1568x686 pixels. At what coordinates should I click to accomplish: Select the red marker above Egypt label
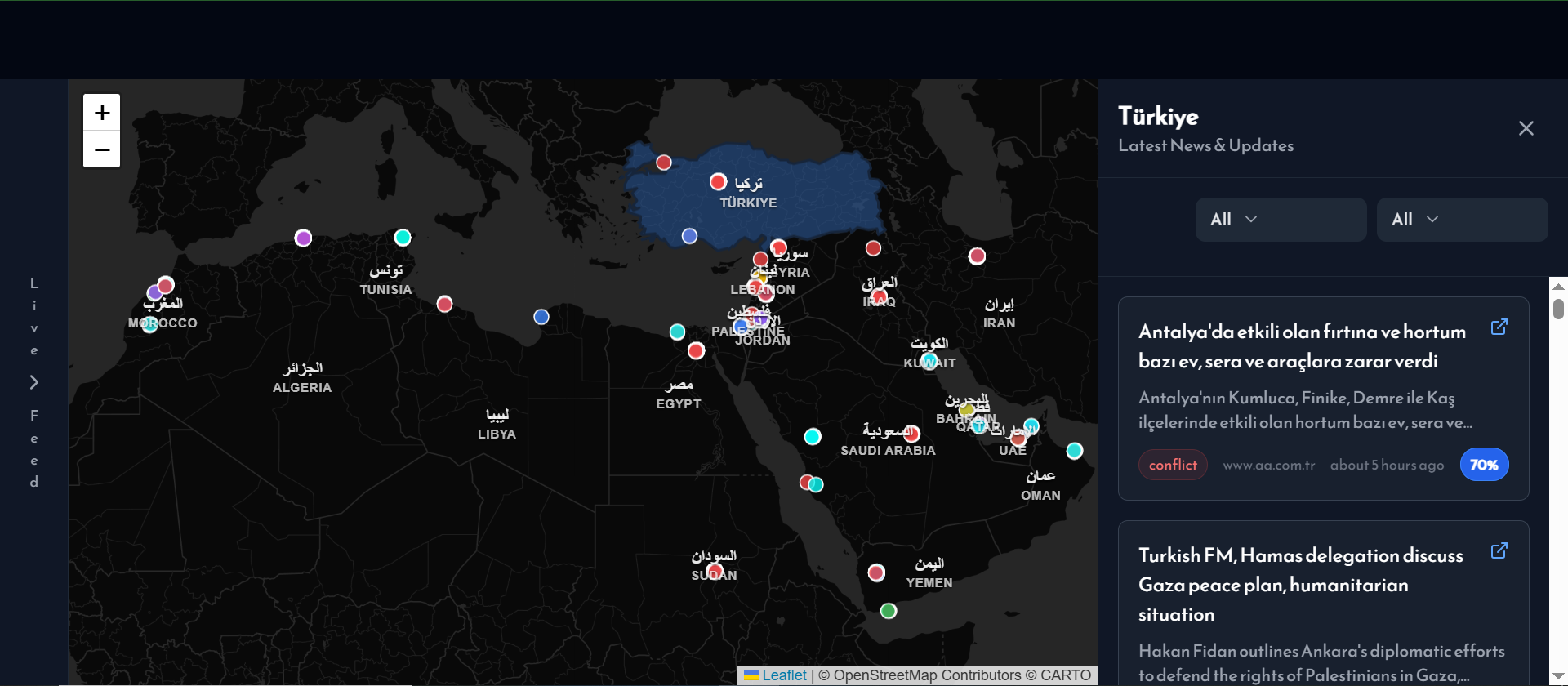point(696,350)
